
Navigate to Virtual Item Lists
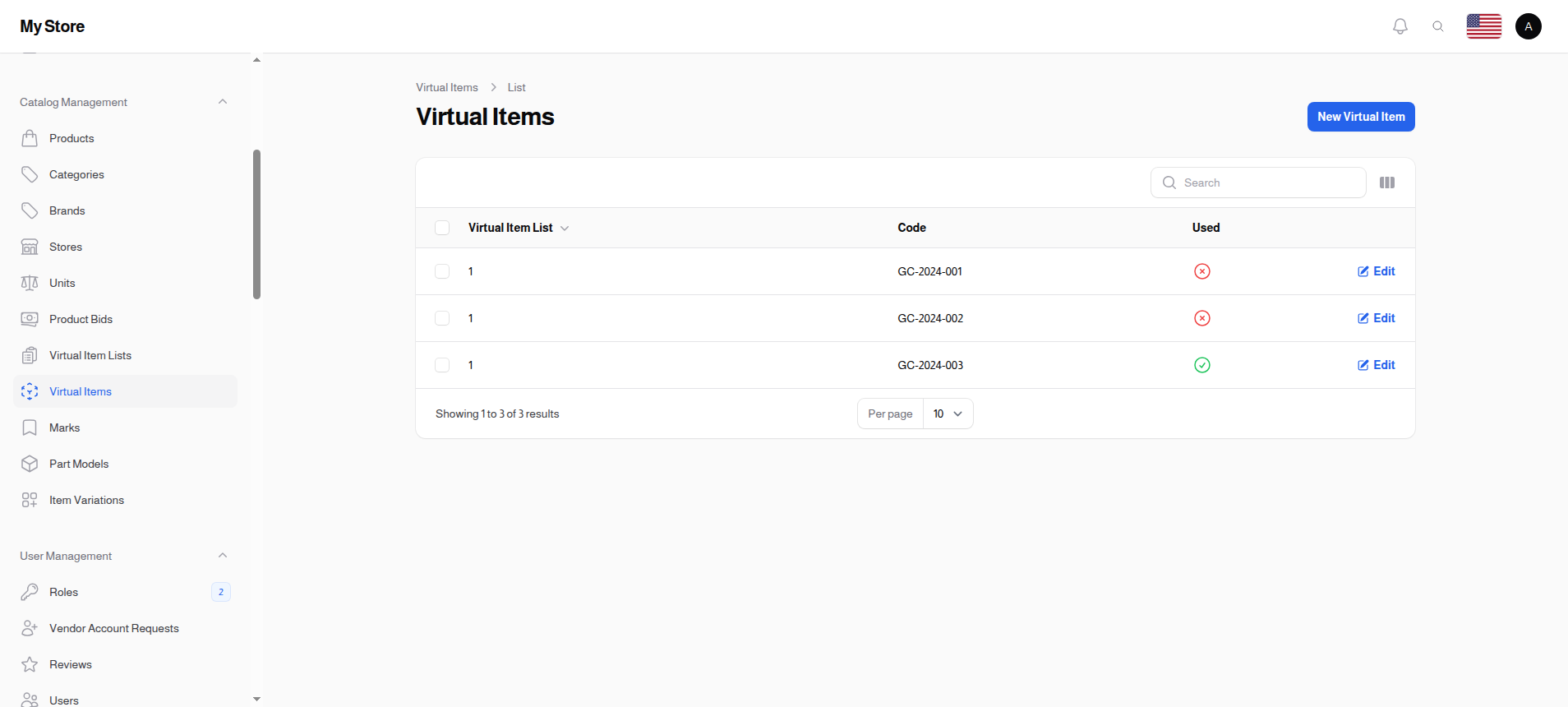[x=125, y=355]
